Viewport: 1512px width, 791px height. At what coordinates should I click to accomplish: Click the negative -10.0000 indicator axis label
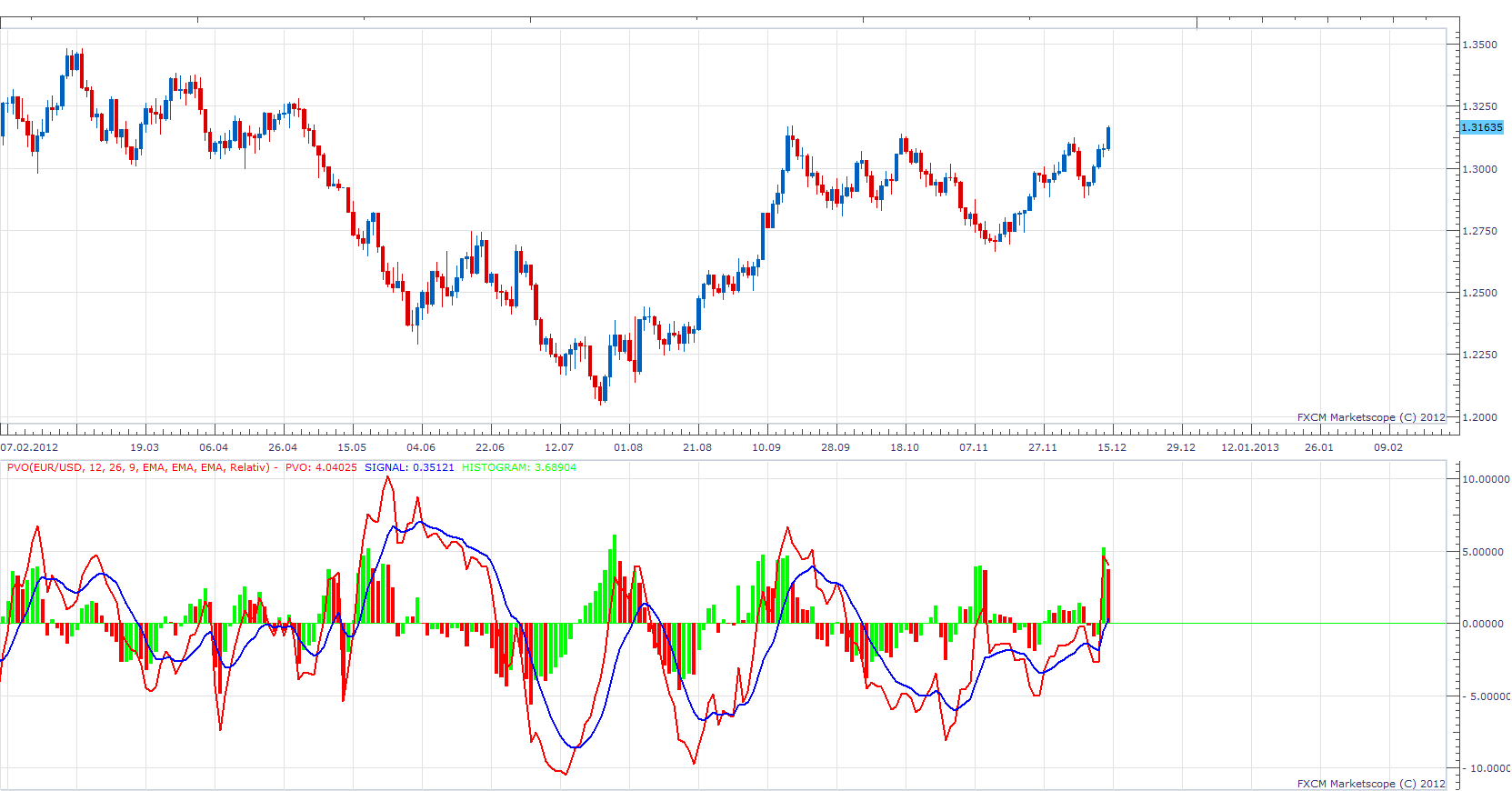click(1486, 768)
